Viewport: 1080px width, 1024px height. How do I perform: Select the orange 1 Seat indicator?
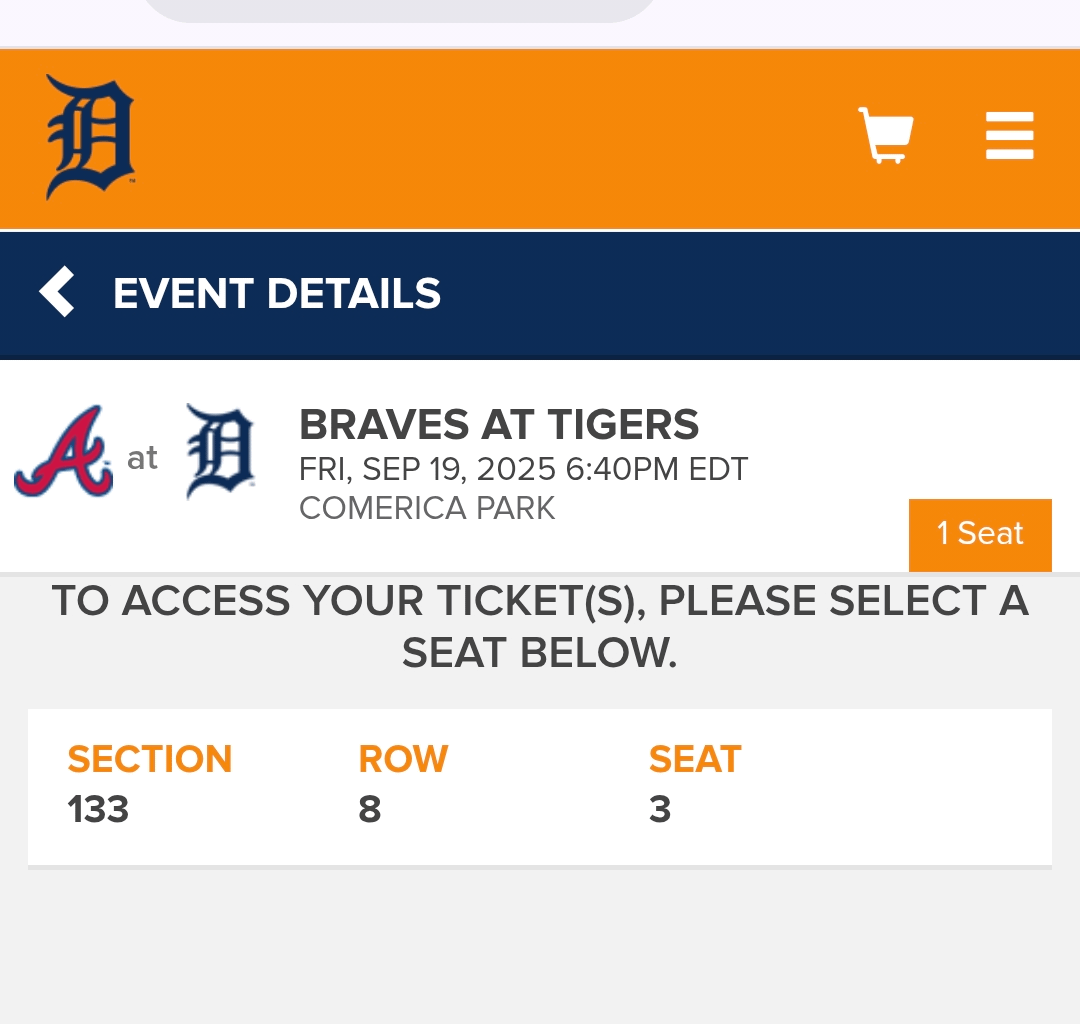coord(979,534)
